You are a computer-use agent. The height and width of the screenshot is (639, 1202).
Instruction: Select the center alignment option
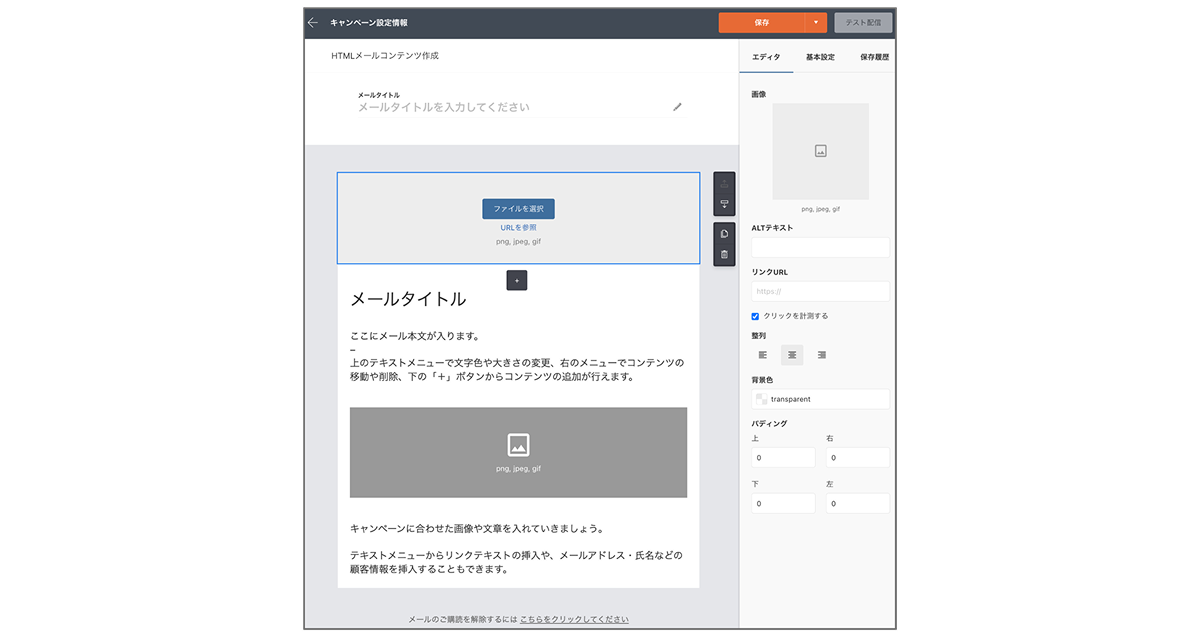coord(792,355)
